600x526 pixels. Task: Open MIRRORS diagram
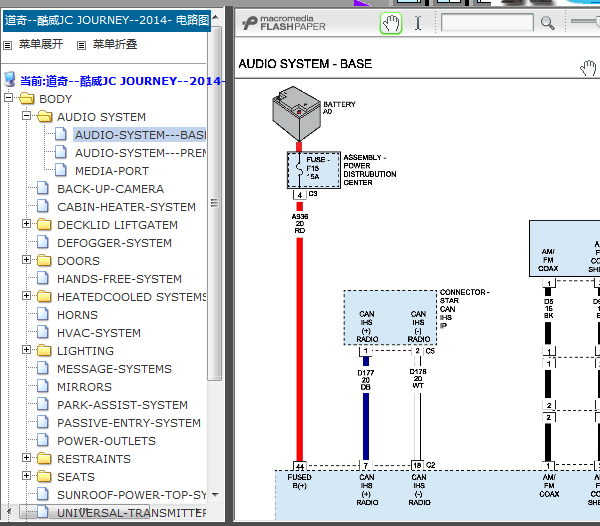pyautogui.click(x=84, y=387)
